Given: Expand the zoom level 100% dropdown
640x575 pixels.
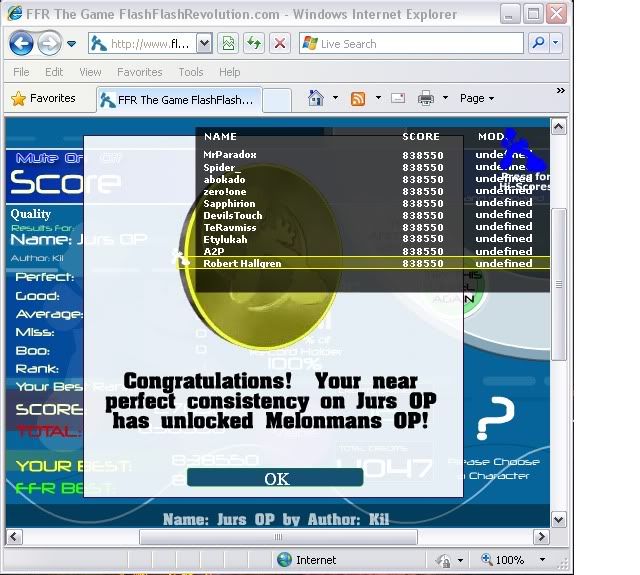Looking at the screenshot, I should pos(544,560).
